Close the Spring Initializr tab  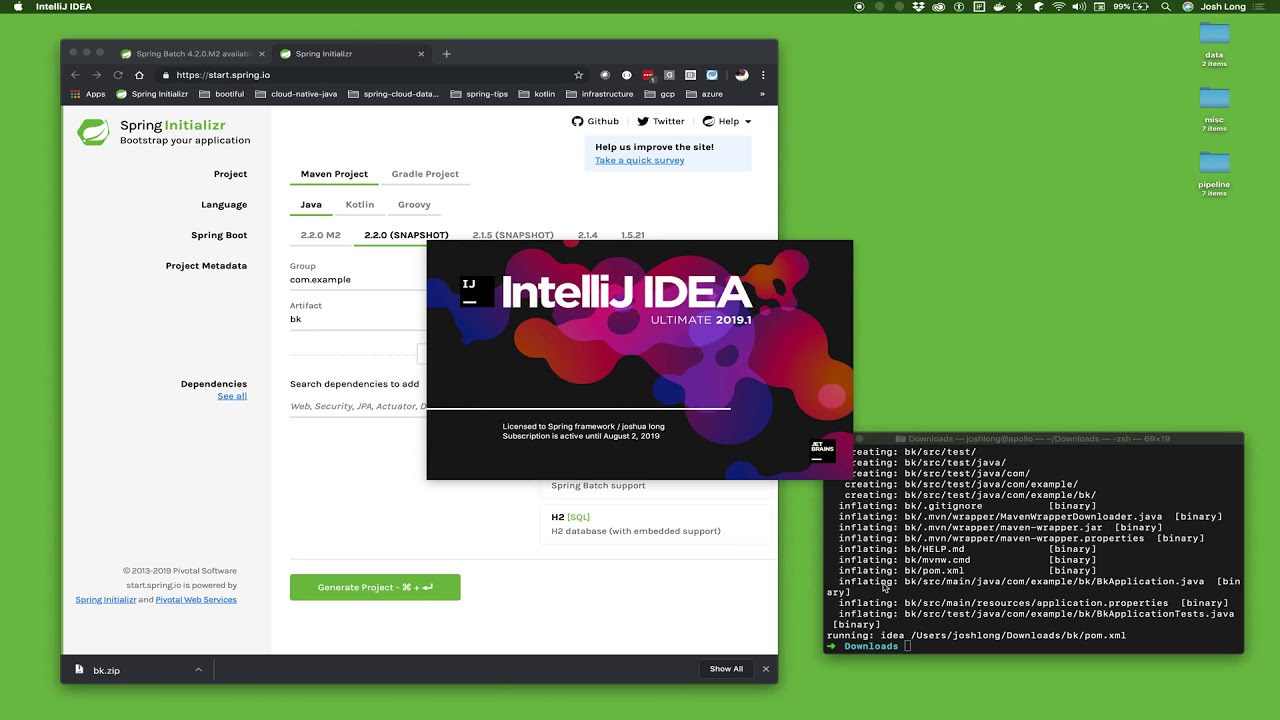pos(421,54)
